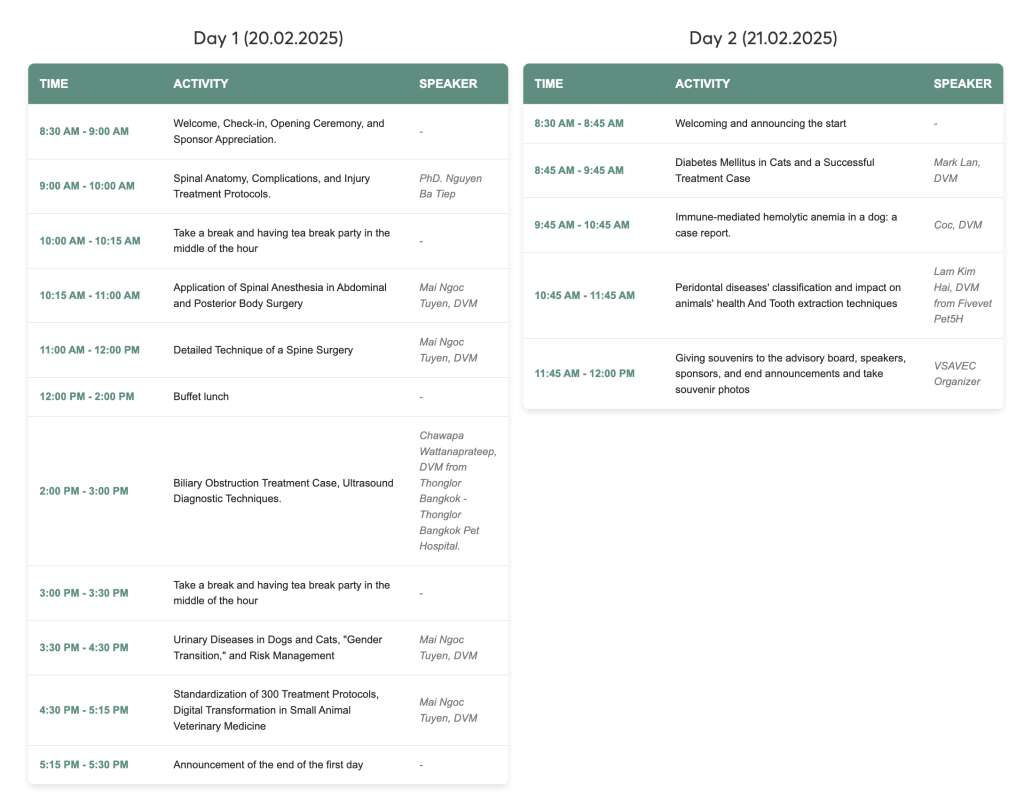Click the Day 2 TIME column header
The image size is (1024, 804).
(x=549, y=84)
